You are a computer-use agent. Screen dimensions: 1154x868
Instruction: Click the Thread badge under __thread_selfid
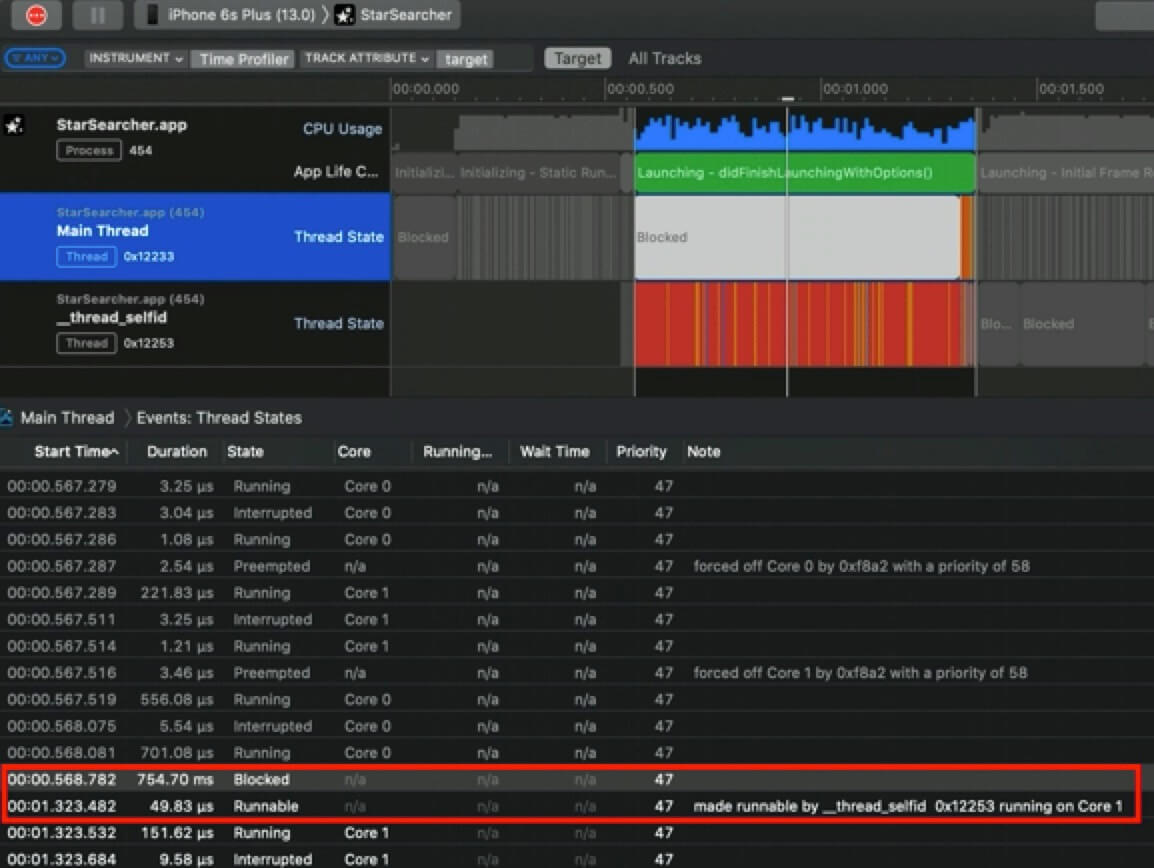point(86,343)
